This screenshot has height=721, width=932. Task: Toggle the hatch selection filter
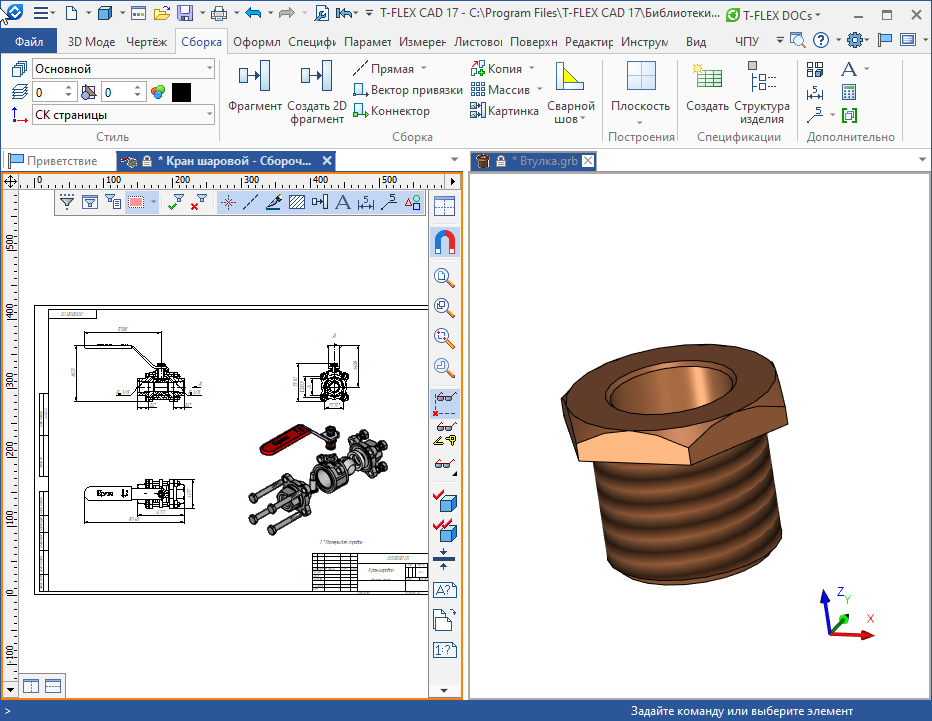297,203
